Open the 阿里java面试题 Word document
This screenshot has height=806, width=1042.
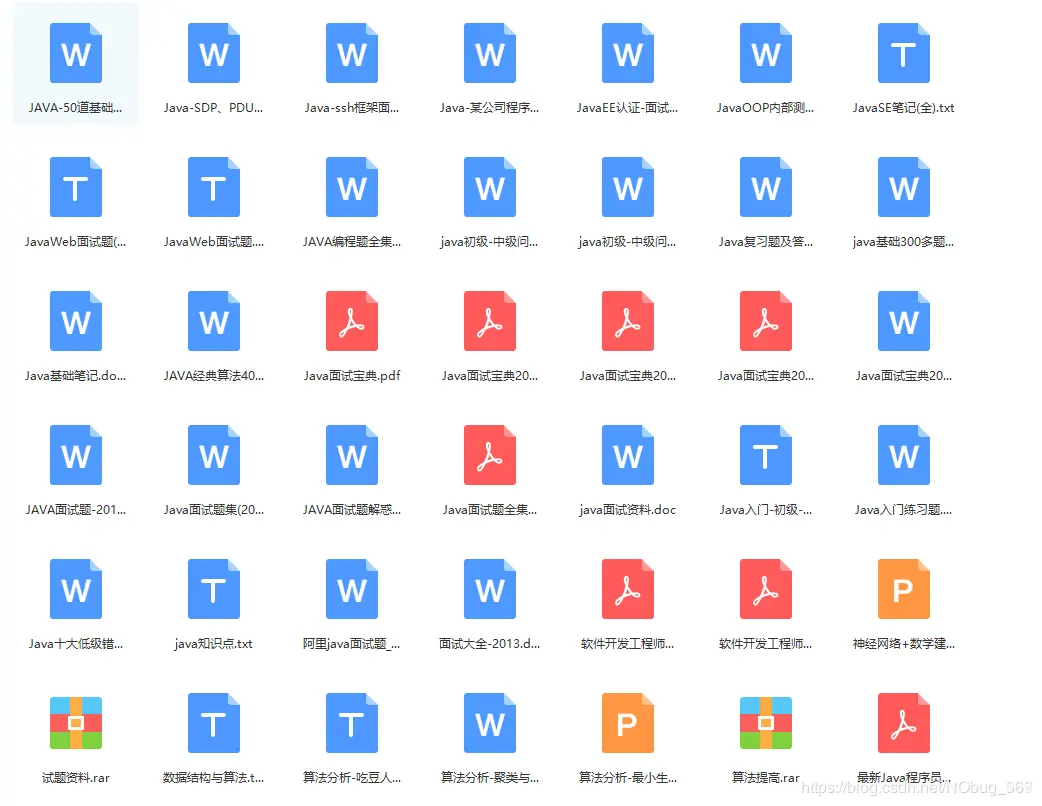[x=352, y=589]
